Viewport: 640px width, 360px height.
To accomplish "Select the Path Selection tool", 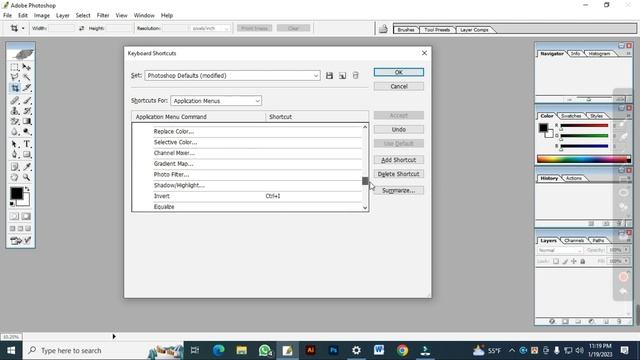I will pyautogui.click(x=15, y=144).
